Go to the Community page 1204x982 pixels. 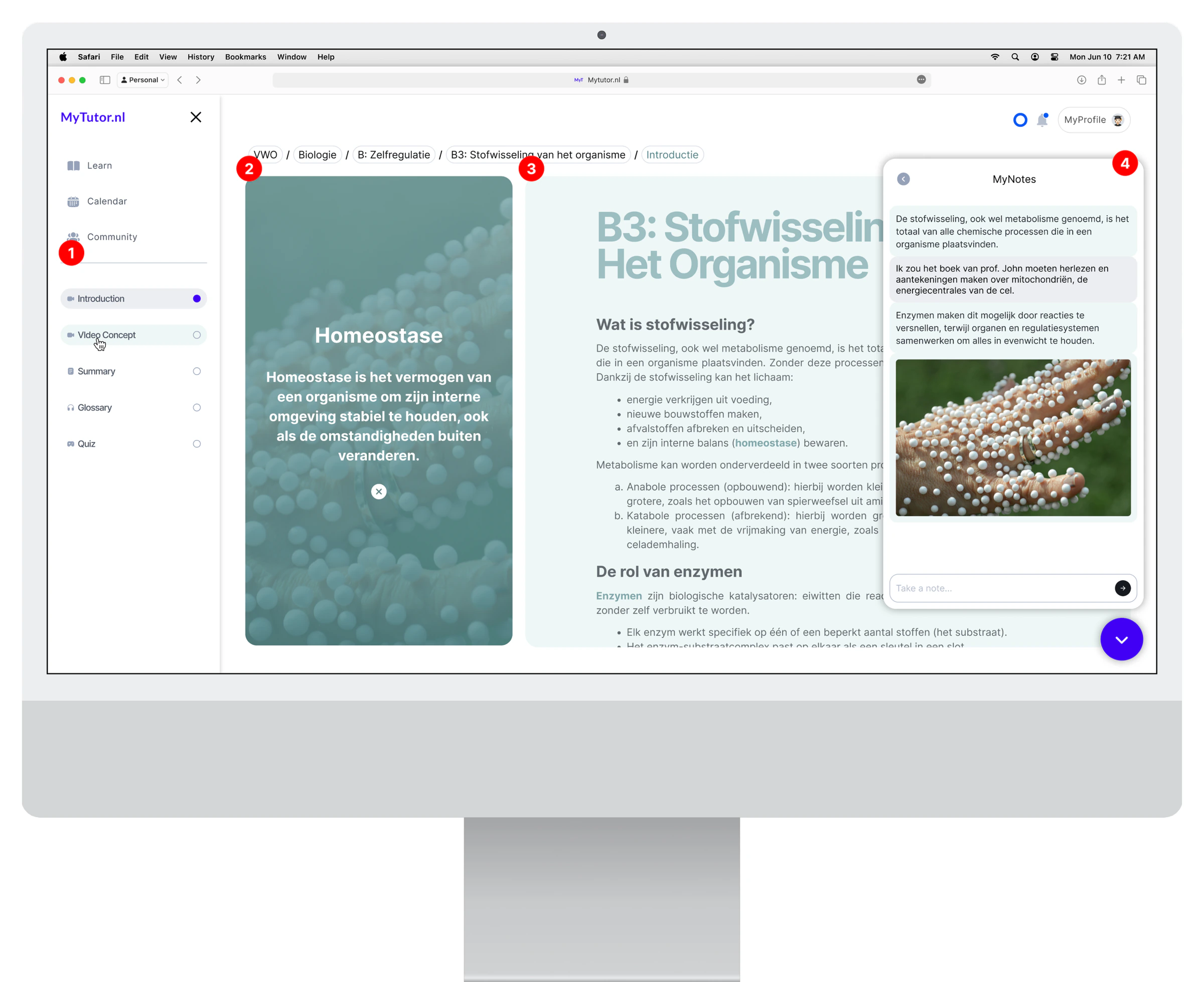coord(102,237)
